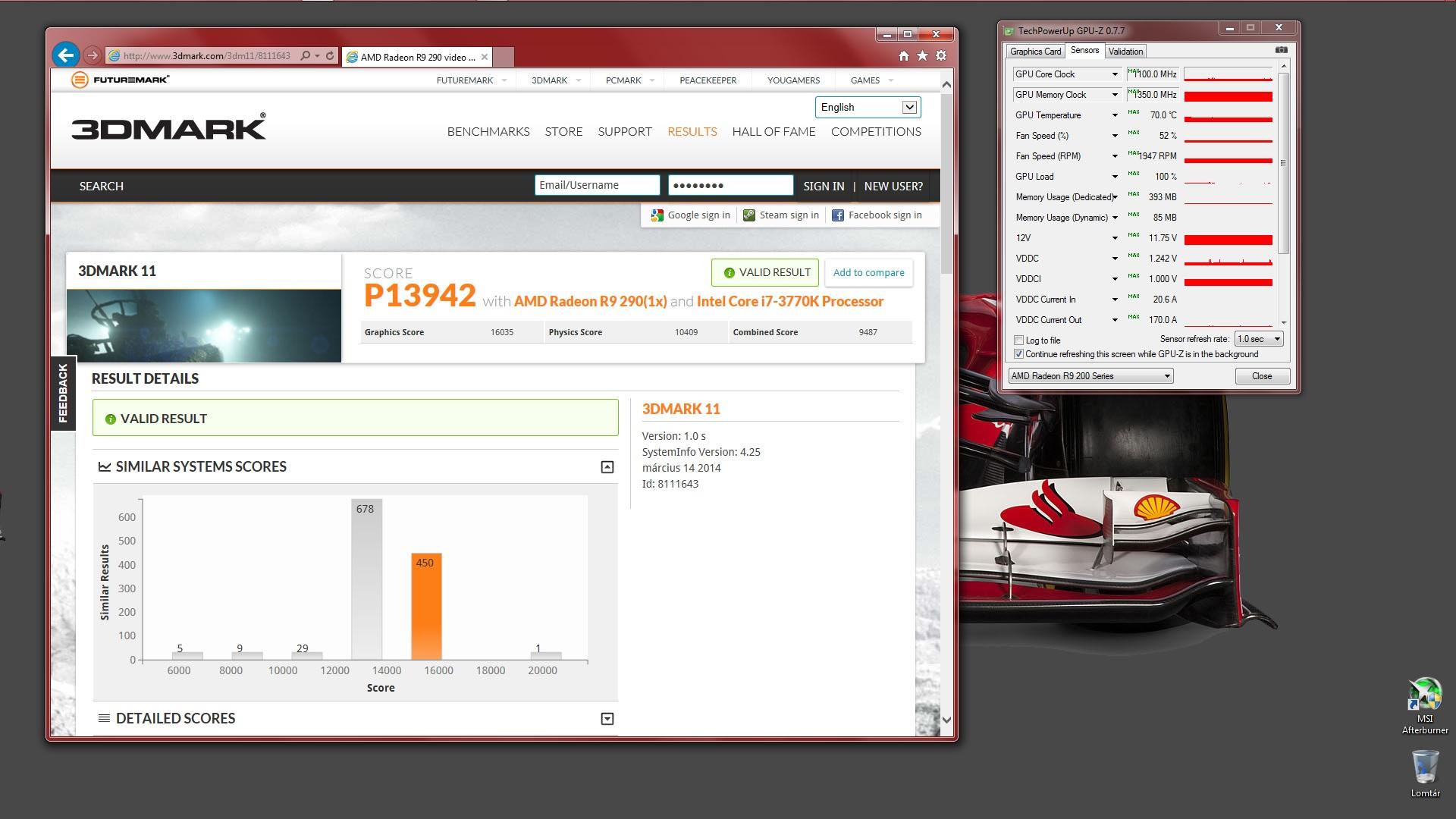The width and height of the screenshot is (1456, 819).
Task: Click the browser forward arrow button
Action: pyautogui.click(x=92, y=55)
